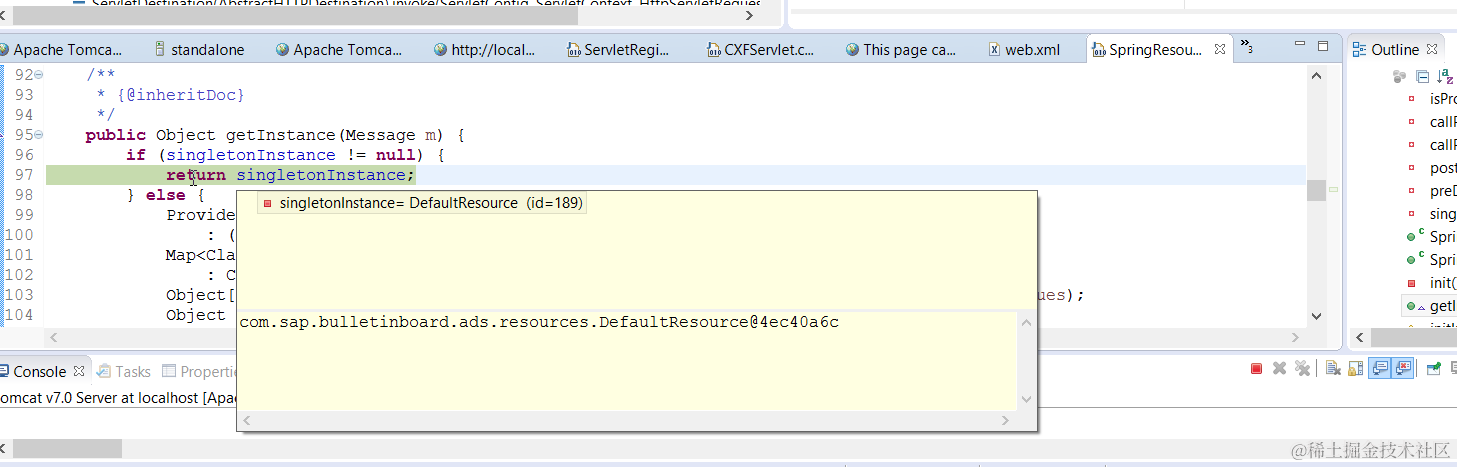Toggle alphabetical sort in the Outline view
The height and width of the screenshot is (467, 1457).
1445,76
